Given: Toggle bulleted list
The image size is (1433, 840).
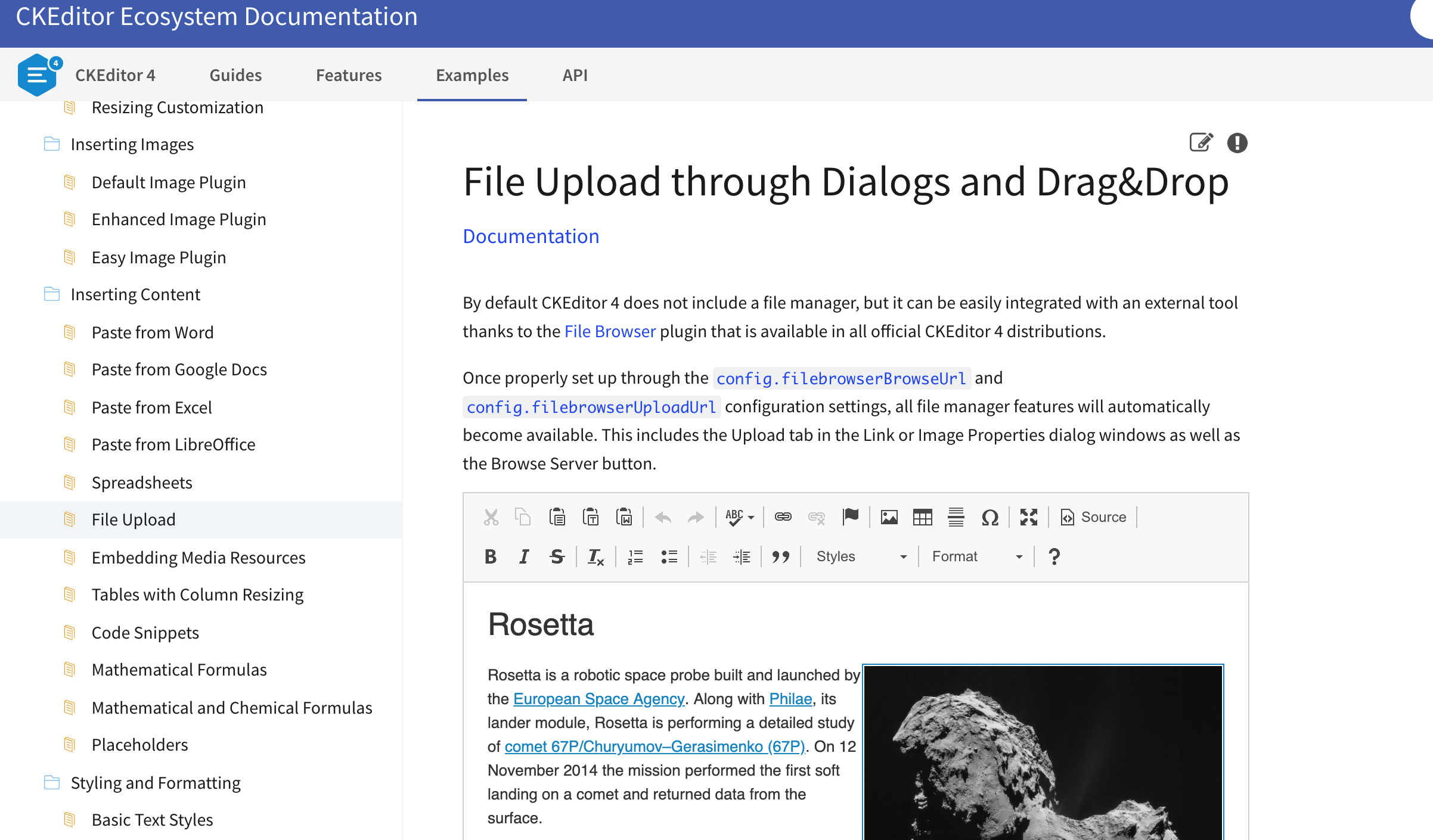Looking at the screenshot, I should point(669,556).
